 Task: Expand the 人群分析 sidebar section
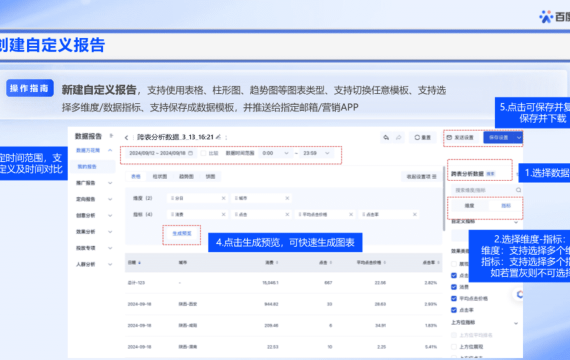[110, 264]
